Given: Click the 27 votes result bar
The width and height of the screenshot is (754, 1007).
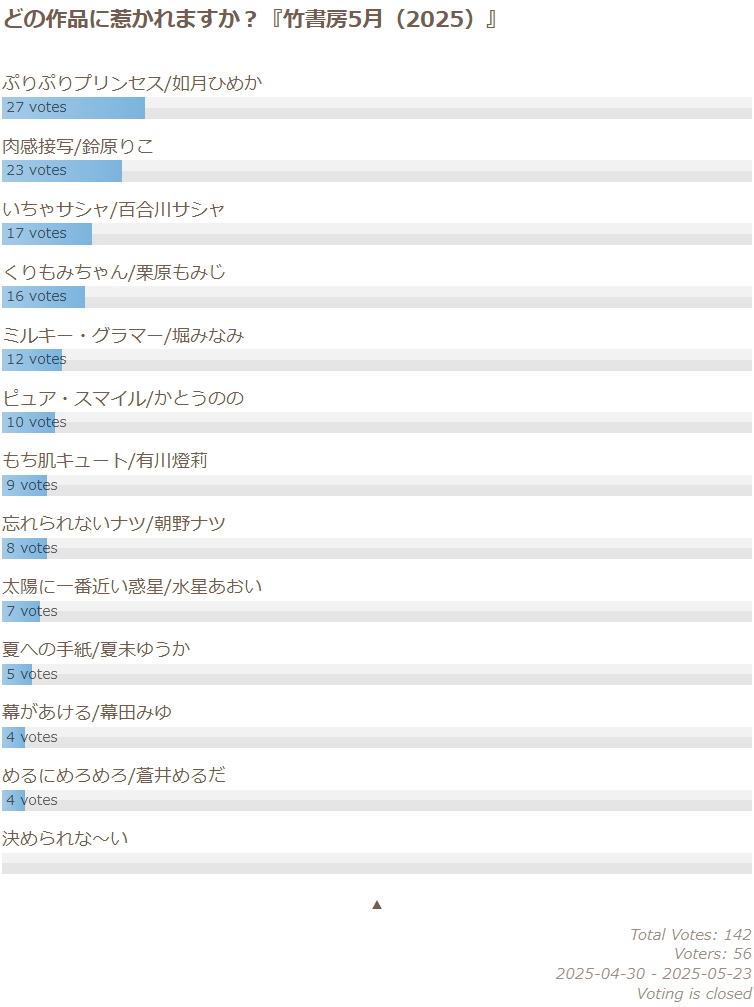Looking at the screenshot, I should (74, 108).
